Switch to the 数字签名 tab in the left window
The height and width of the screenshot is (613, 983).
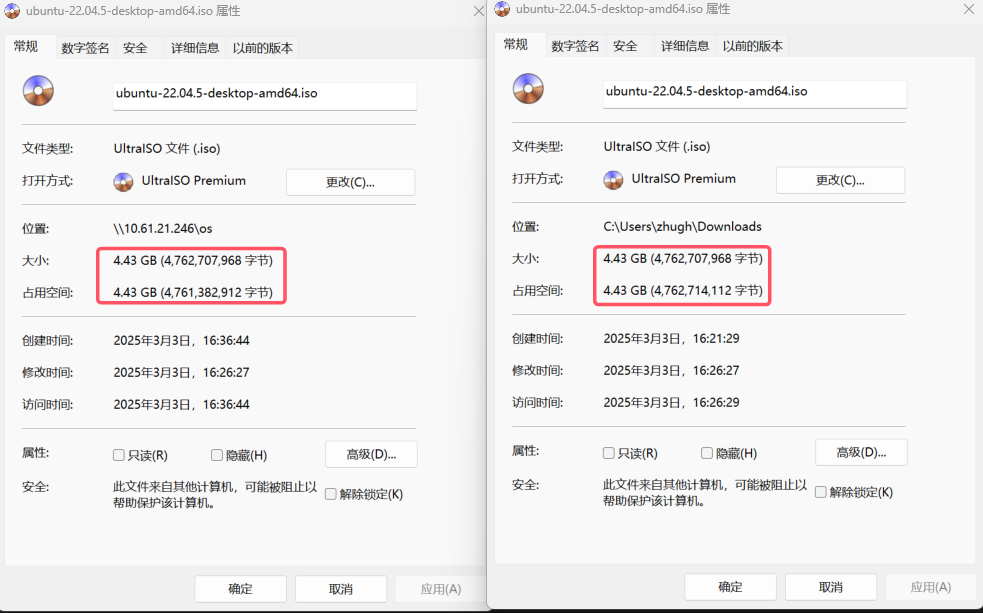(85, 48)
